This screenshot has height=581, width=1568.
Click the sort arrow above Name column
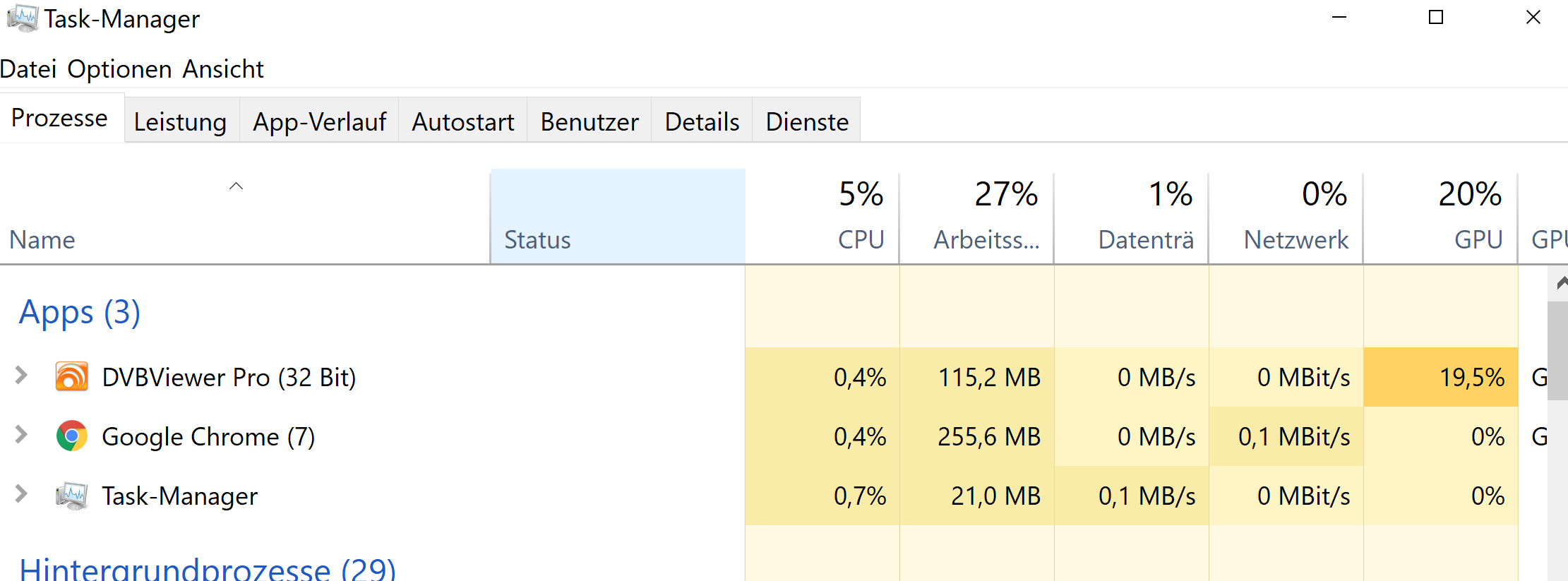point(236,186)
